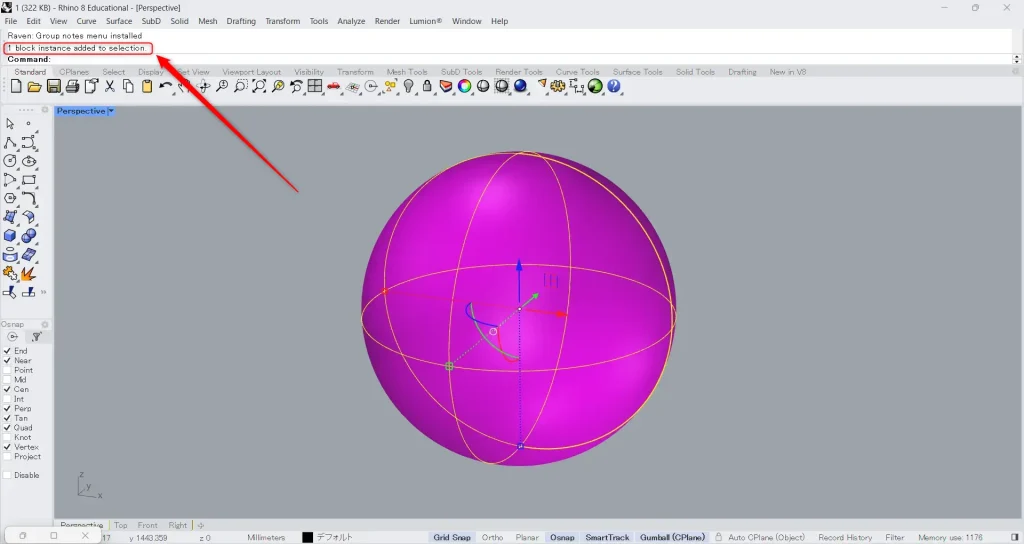Switch to the Mesh Tools tab
Viewport: 1024px width, 544px height.
point(407,72)
